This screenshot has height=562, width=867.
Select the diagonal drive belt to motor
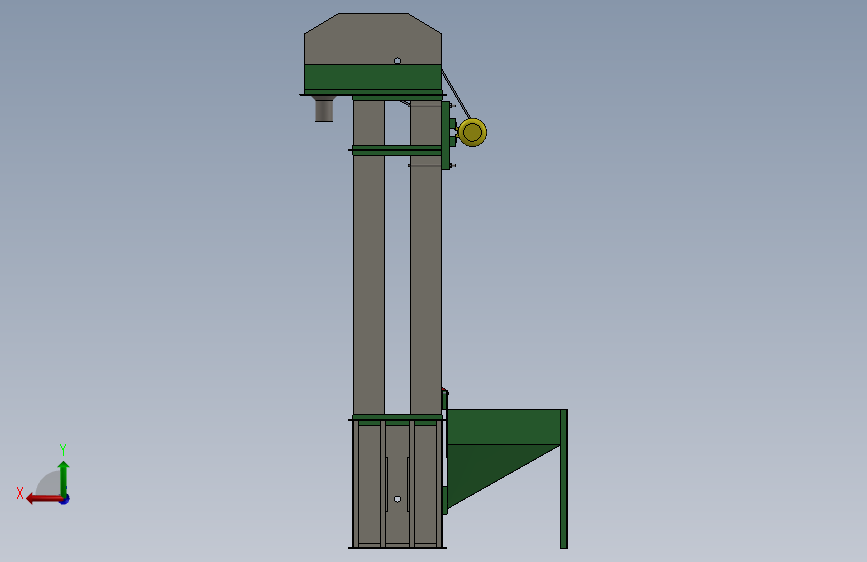(x=456, y=95)
